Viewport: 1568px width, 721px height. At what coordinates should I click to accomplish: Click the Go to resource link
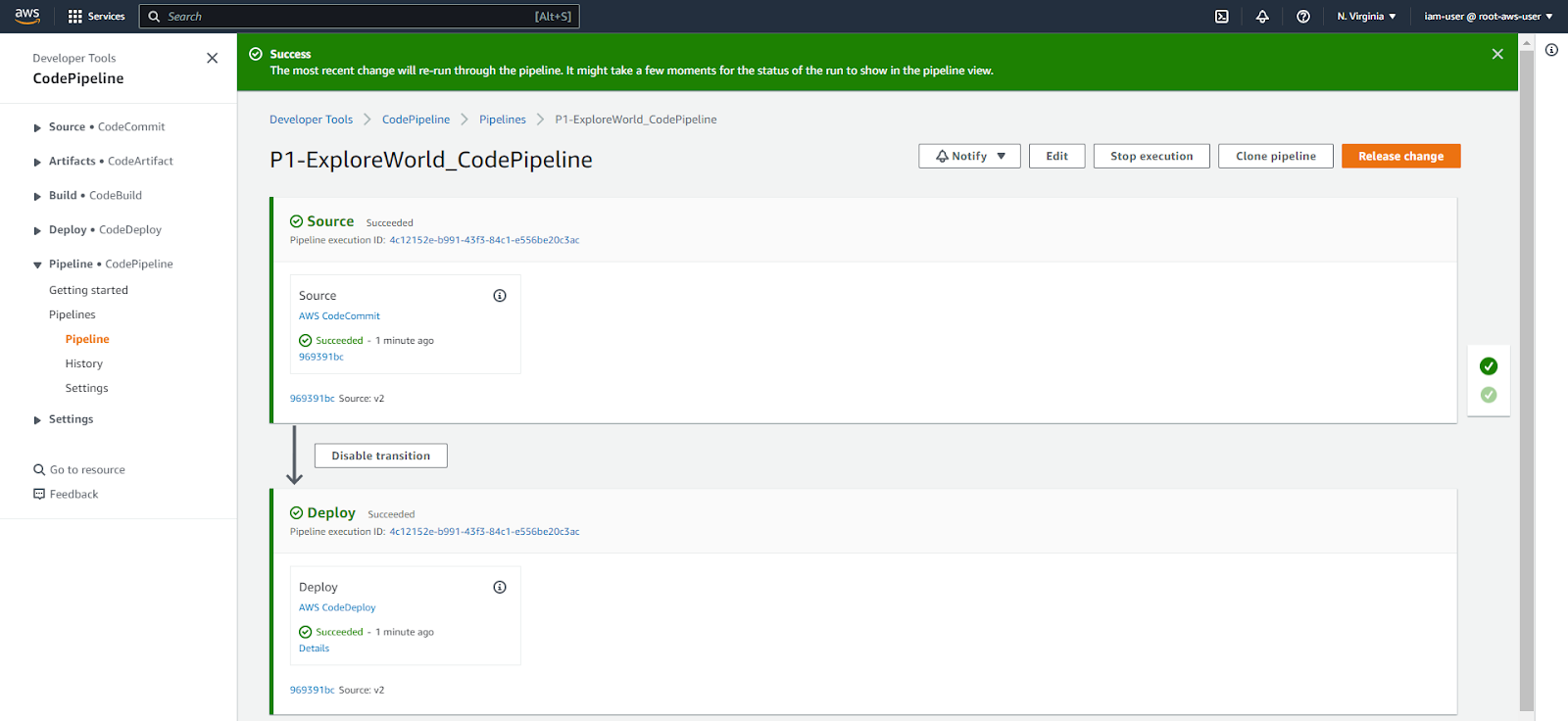point(87,470)
